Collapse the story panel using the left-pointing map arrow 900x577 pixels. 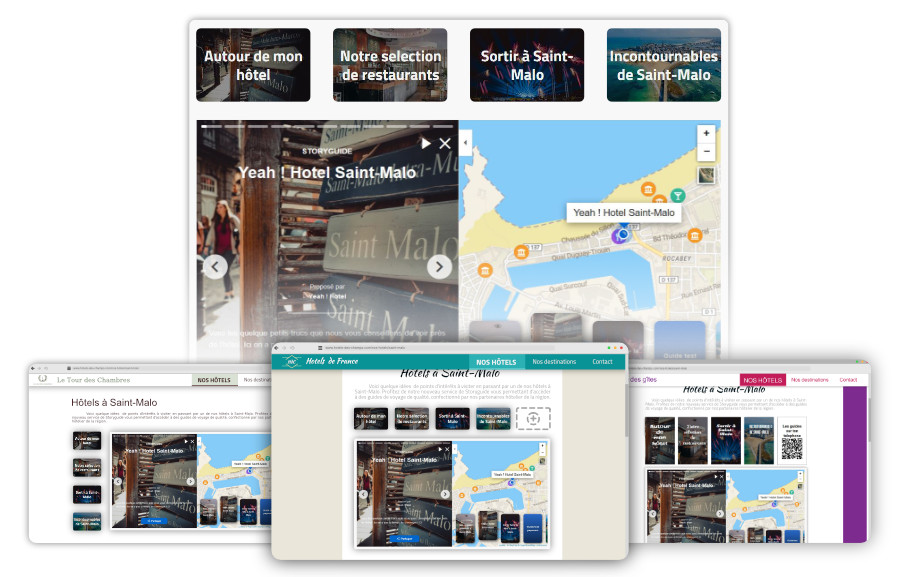pyautogui.click(x=465, y=142)
